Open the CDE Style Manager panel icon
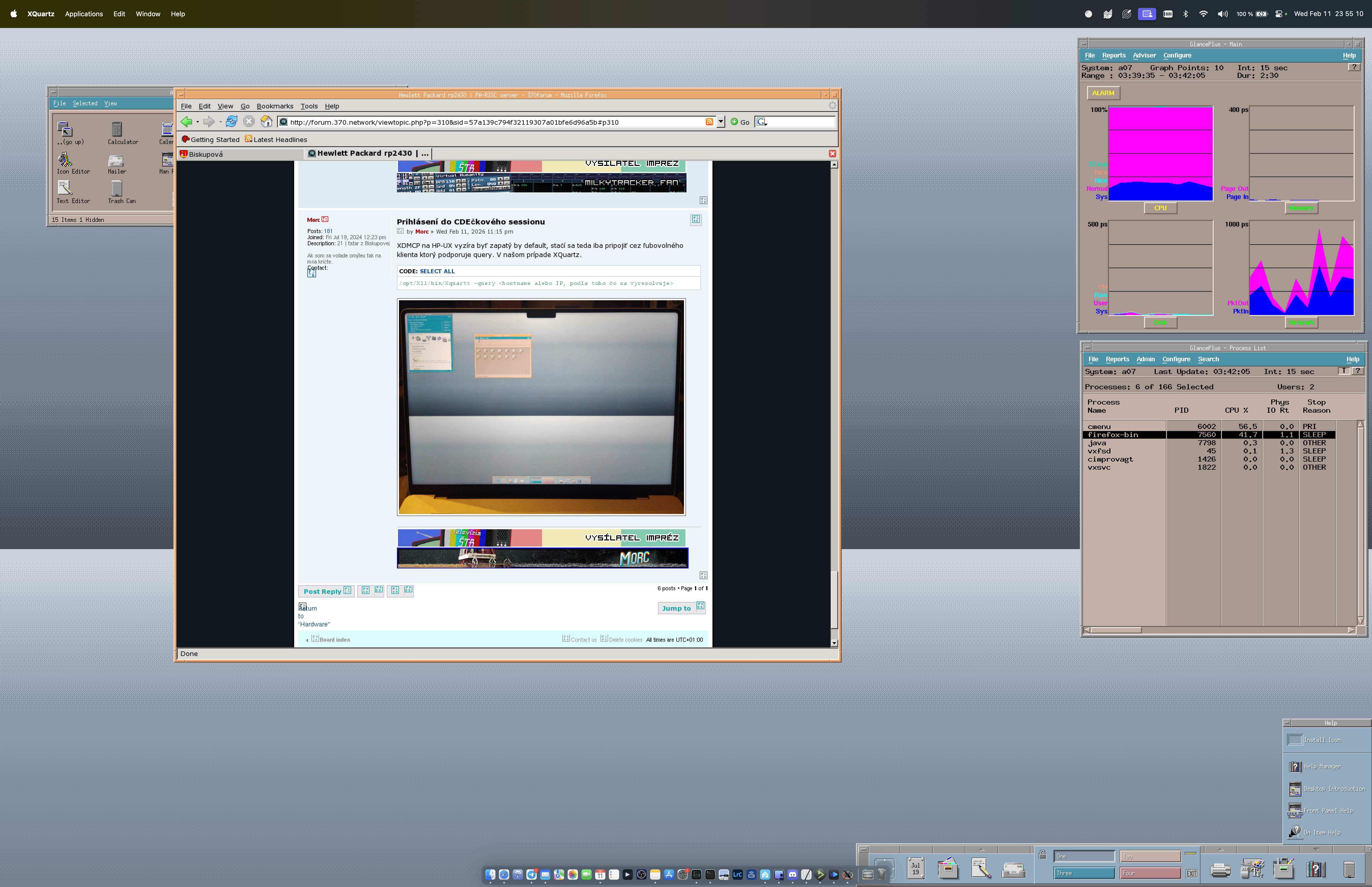This screenshot has width=1372, height=887. click(1252, 869)
